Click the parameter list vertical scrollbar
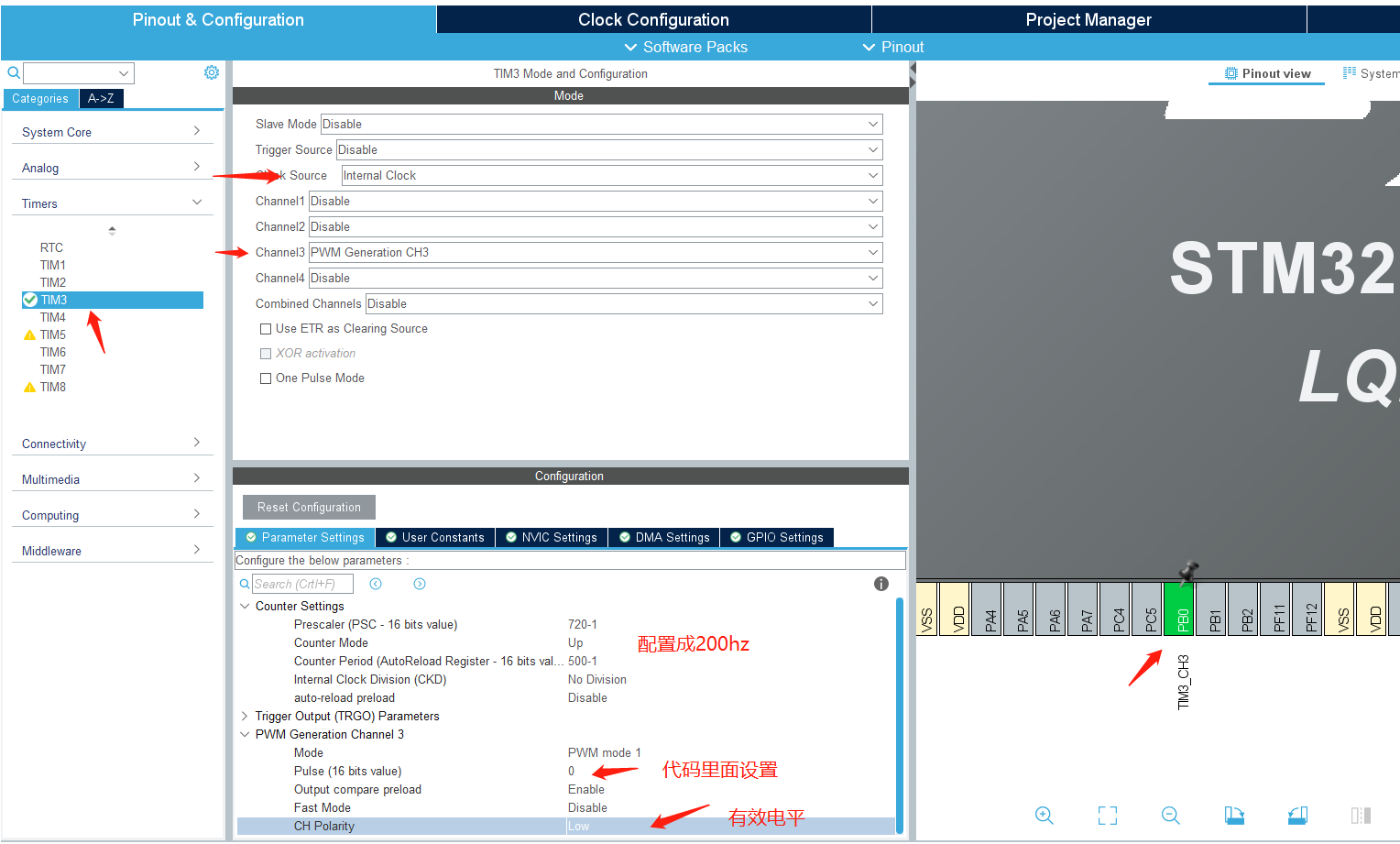 900,714
